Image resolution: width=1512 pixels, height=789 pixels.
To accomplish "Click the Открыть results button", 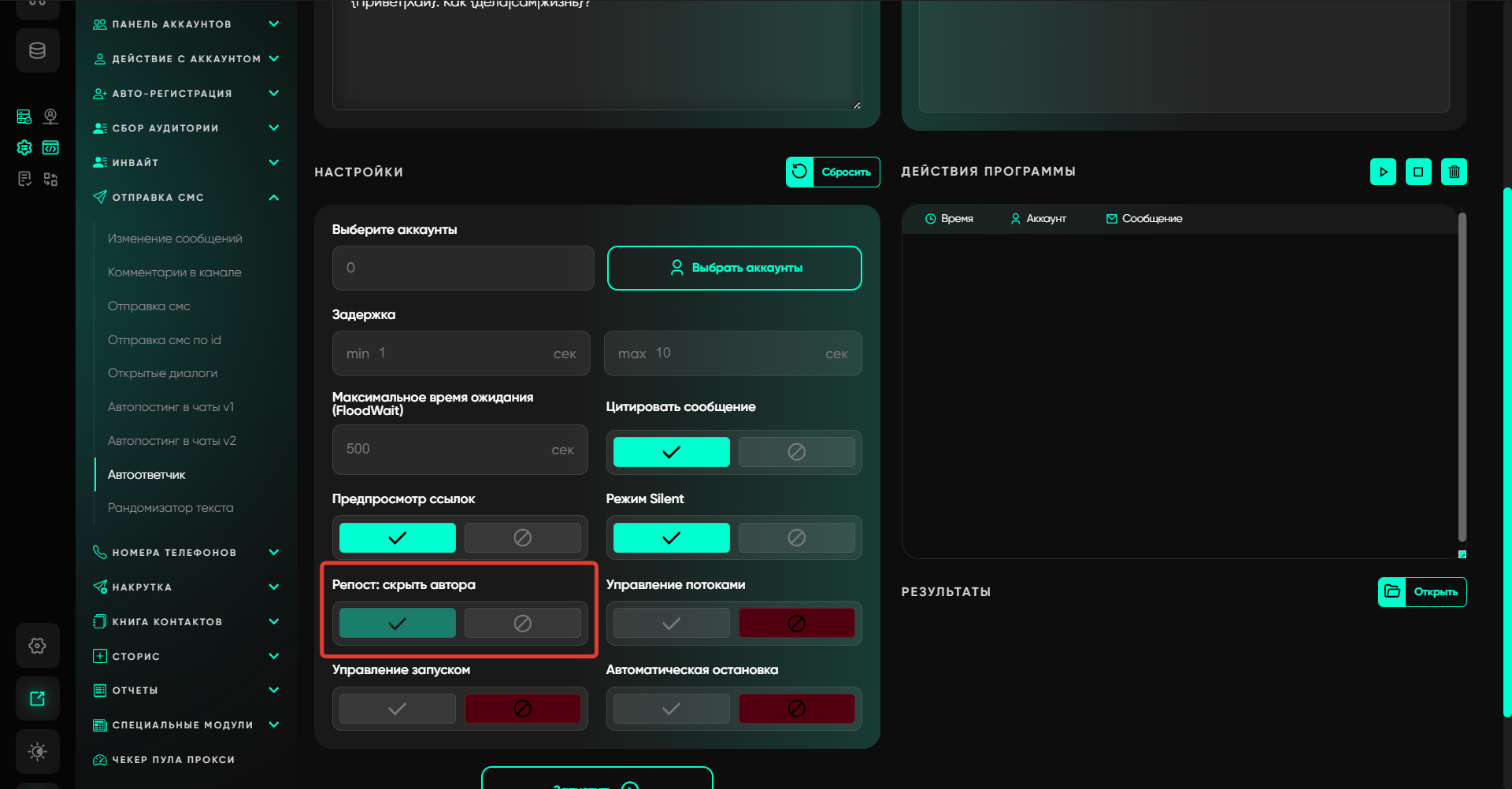I will click(1422, 592).
